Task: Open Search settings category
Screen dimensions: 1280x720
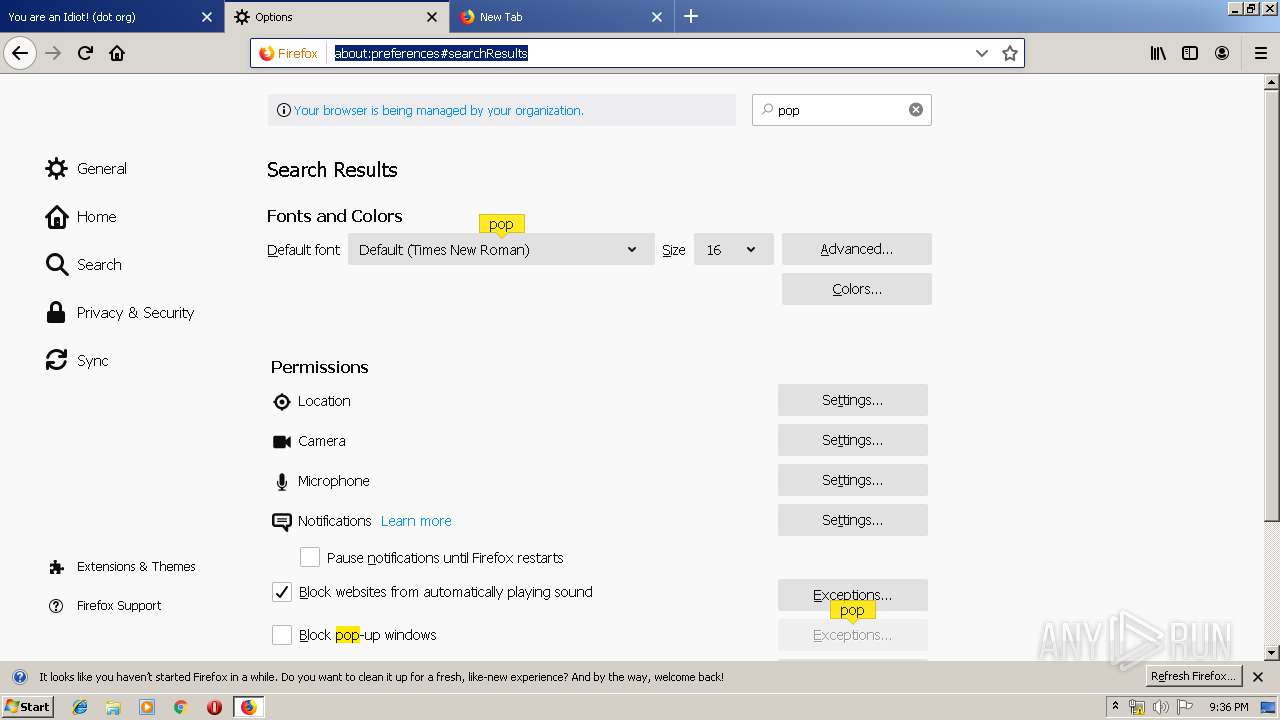Action: tap(84, 264)
